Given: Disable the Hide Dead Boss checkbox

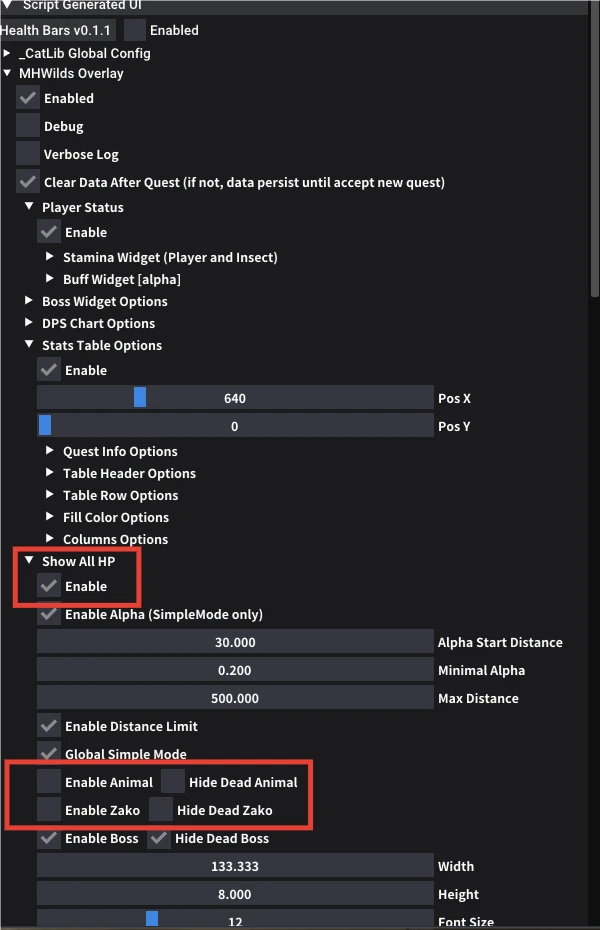Looking at the screenshot, I should pos(159,838).
